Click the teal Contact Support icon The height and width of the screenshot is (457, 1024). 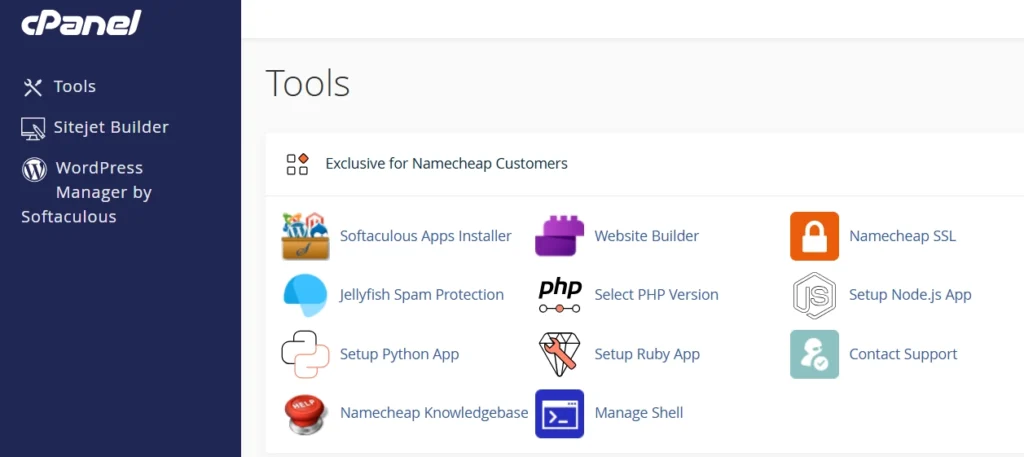[x=814, y=354]
